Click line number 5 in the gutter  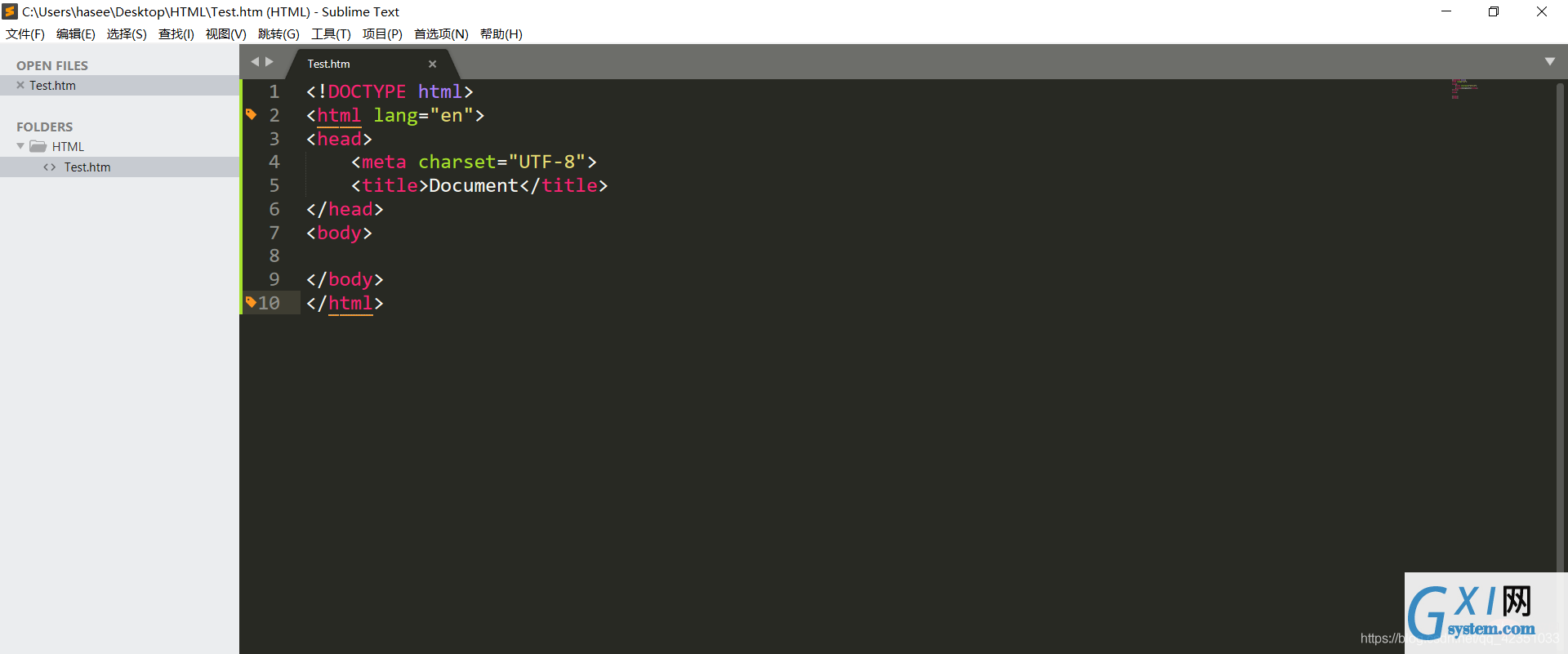[274, 185]
